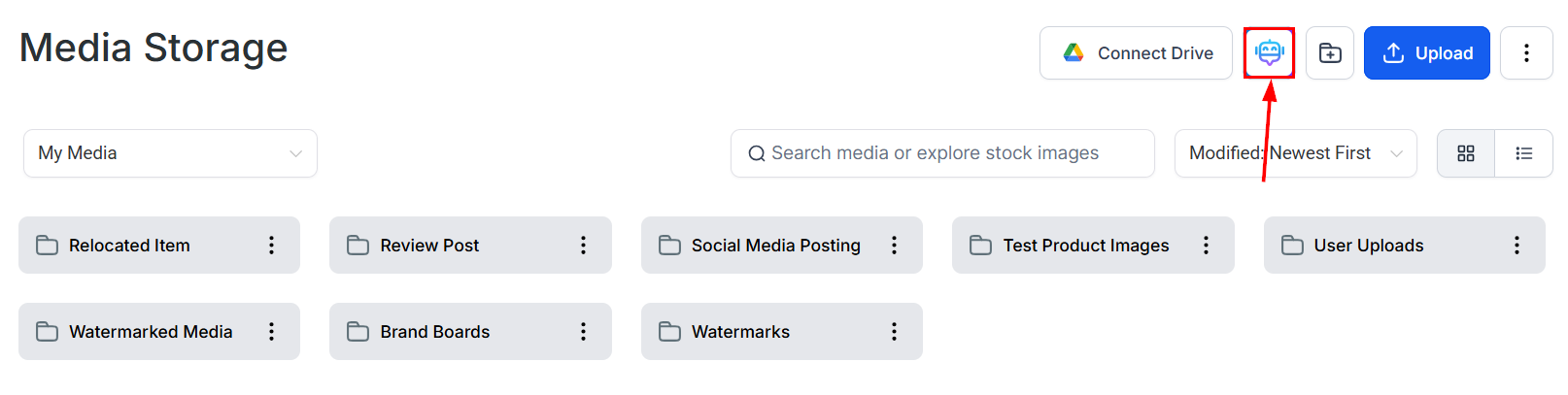Click the Upload button

tap(1426, 52)
